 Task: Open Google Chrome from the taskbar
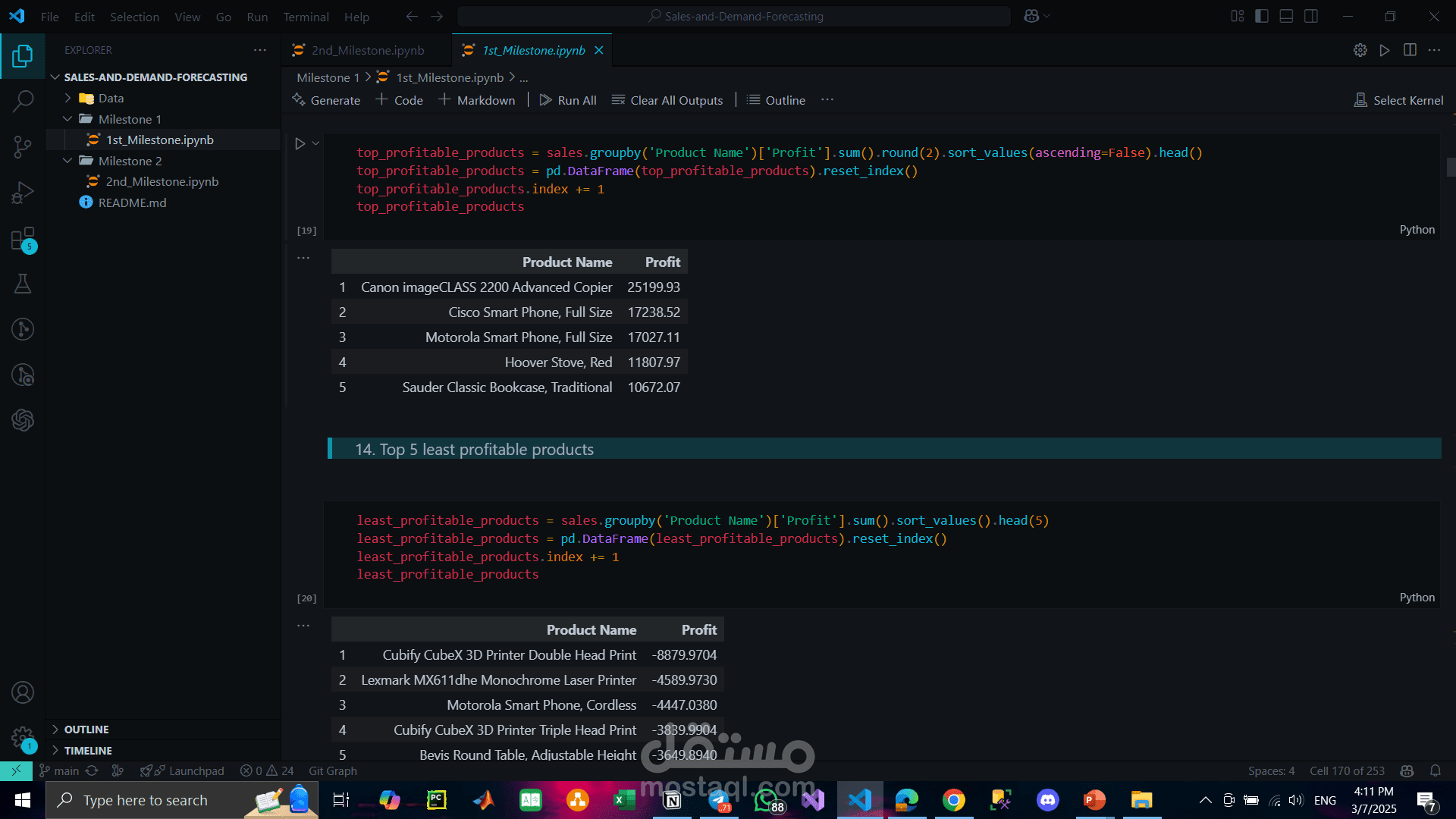953,800
